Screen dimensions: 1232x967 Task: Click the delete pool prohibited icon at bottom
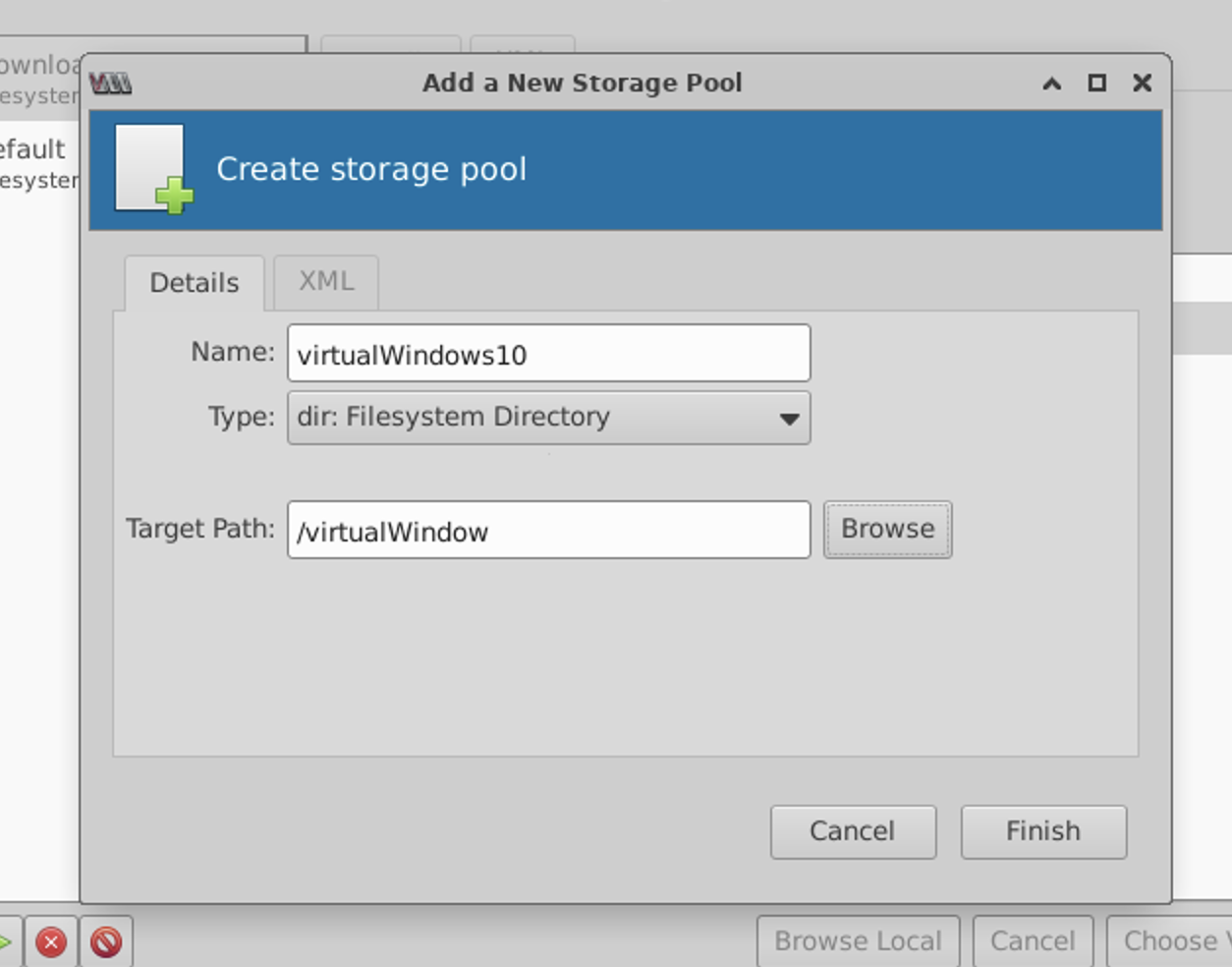click(106, 942)
